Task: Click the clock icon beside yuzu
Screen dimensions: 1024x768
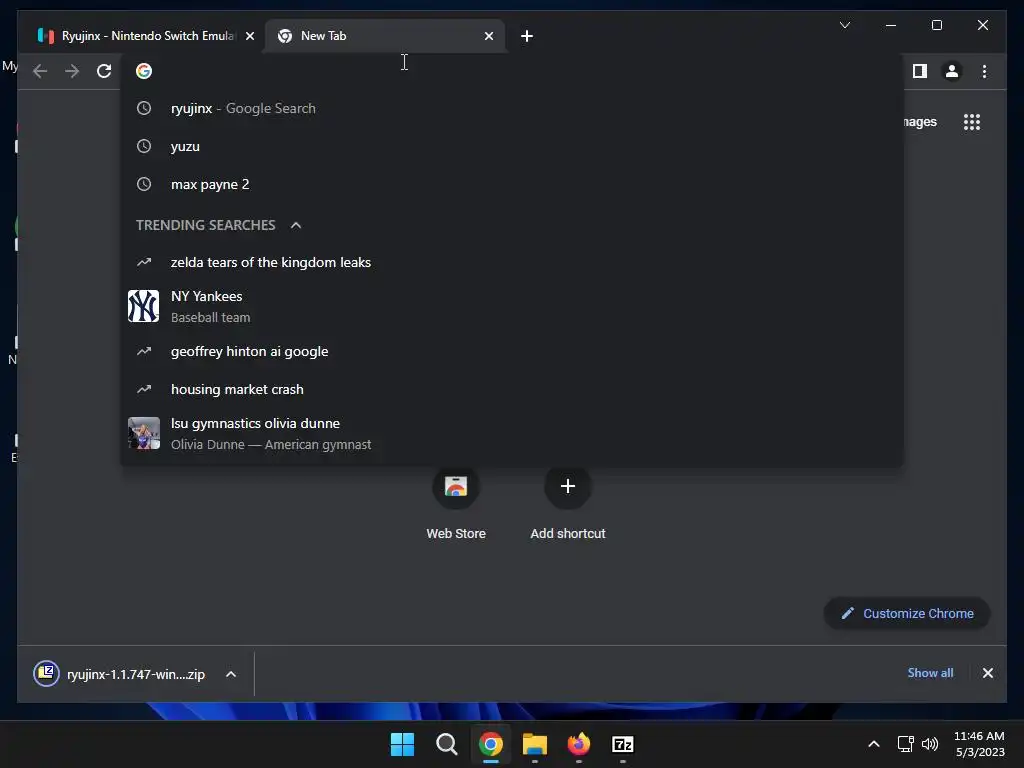Action: pos(144,146)
